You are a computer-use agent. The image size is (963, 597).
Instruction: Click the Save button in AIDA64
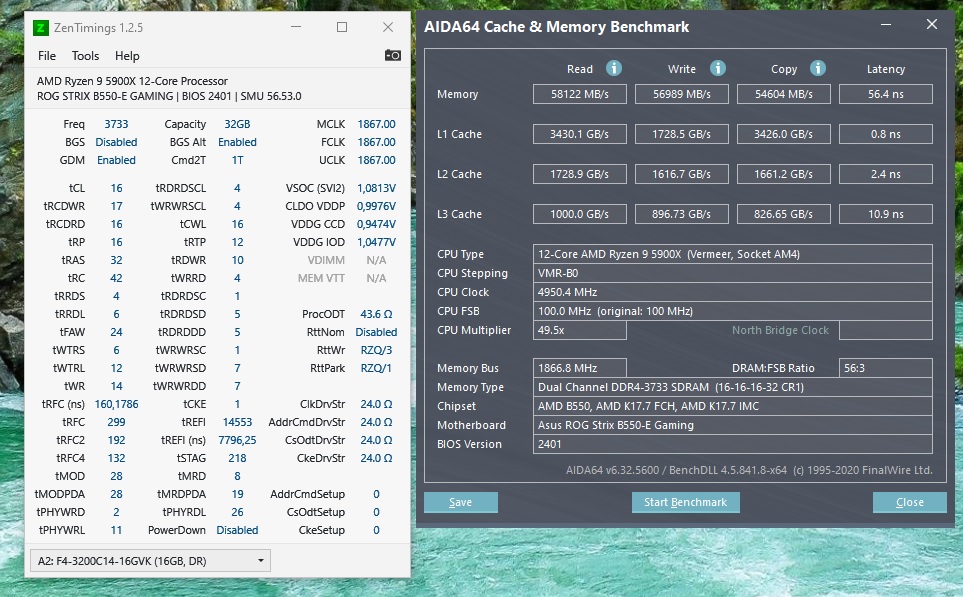click(x=461, y=502)
